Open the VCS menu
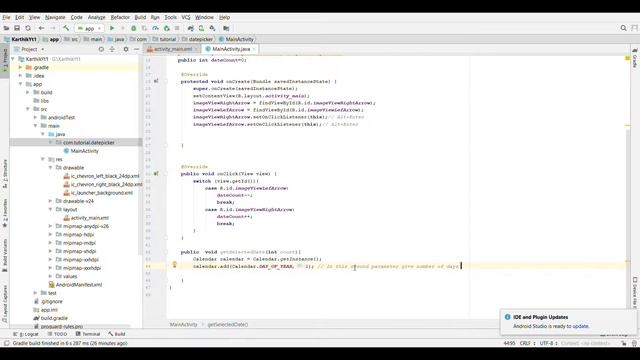The width and height of the screenshot is (640, 360). tap(186, 17)
